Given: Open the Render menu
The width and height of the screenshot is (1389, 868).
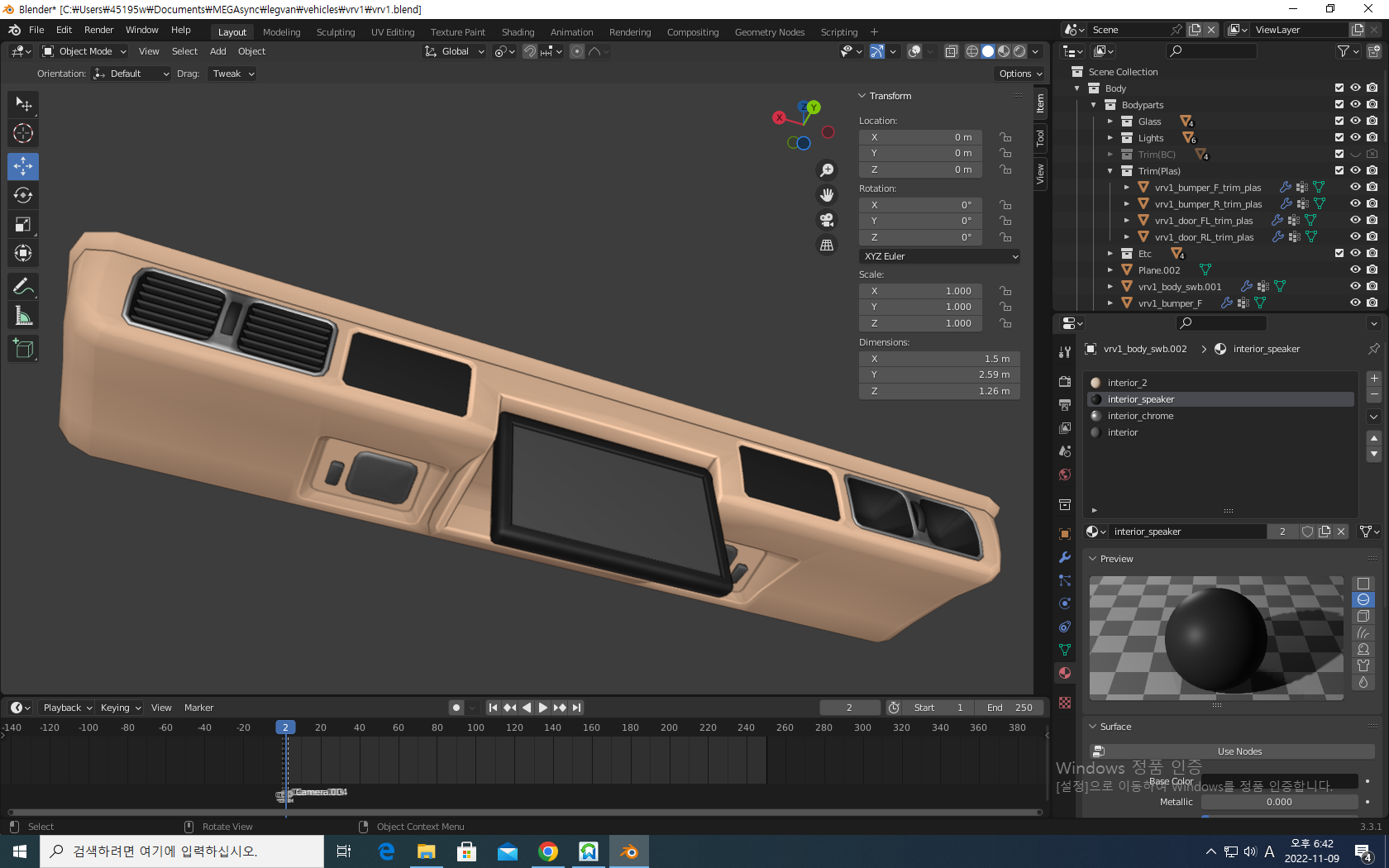Looking at the screenshot, I should click(x=98, y=30).
